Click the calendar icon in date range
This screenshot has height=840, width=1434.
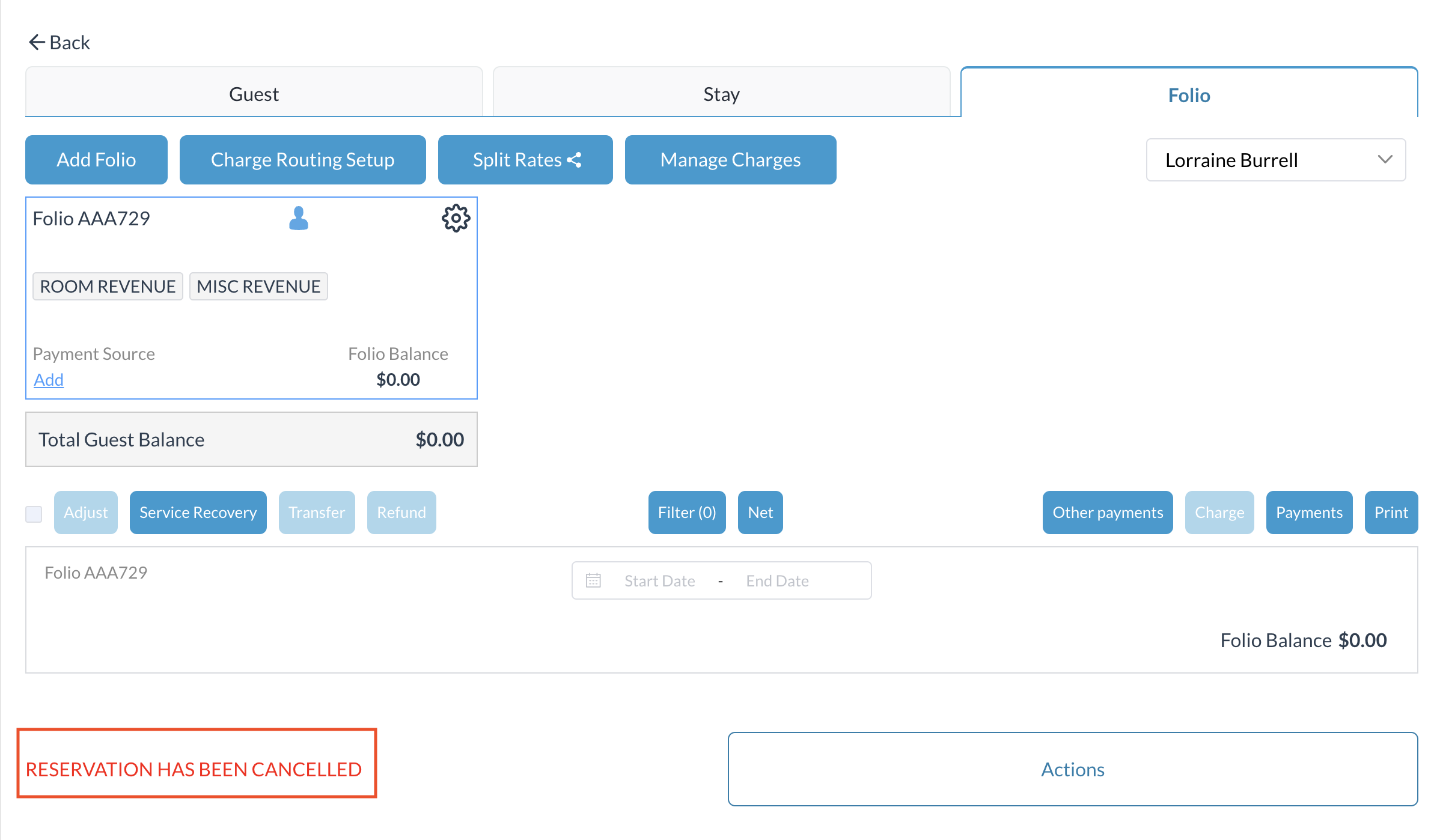pos(593,580)
